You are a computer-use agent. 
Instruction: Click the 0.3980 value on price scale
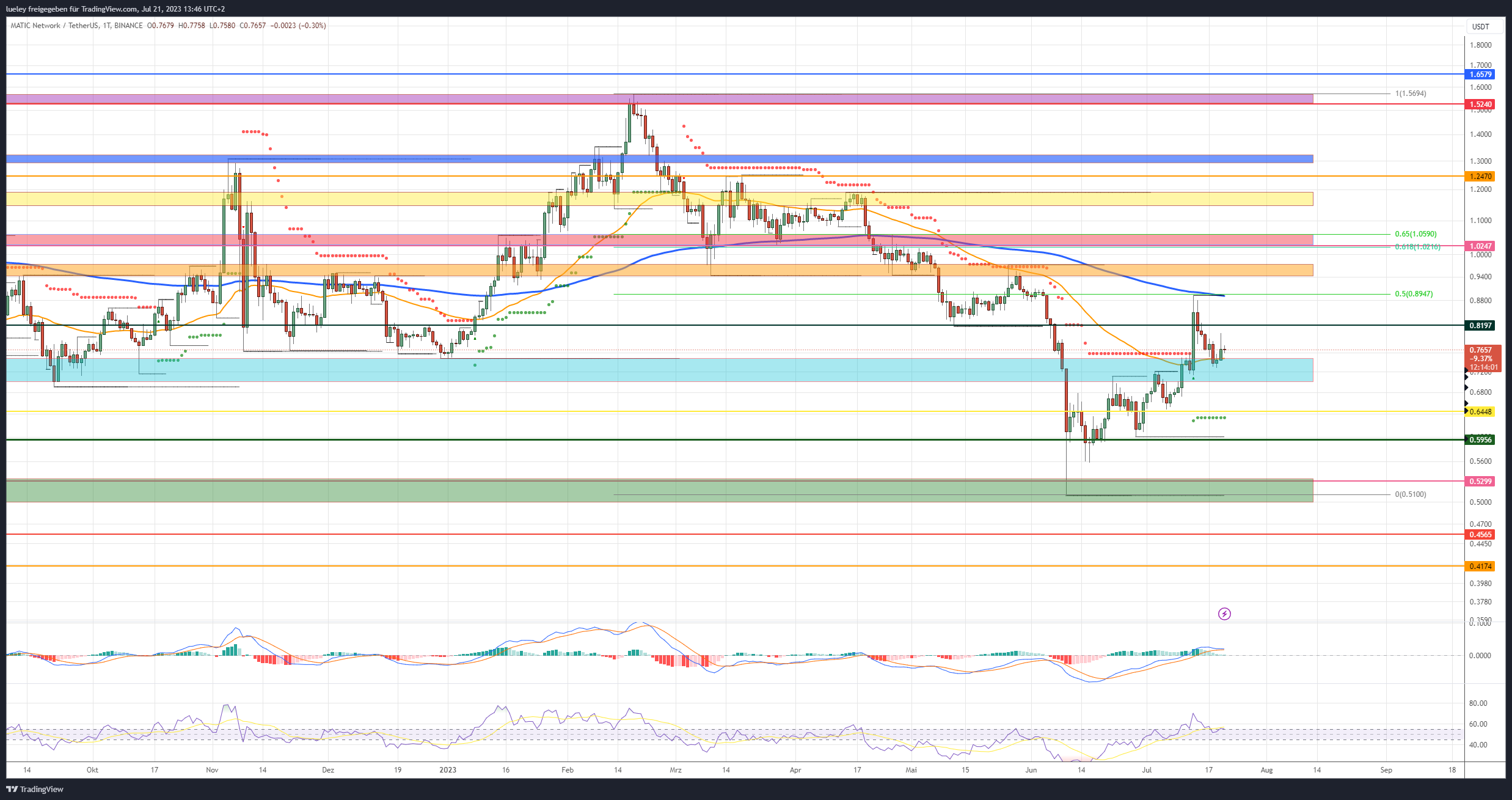pos(1480,584)
